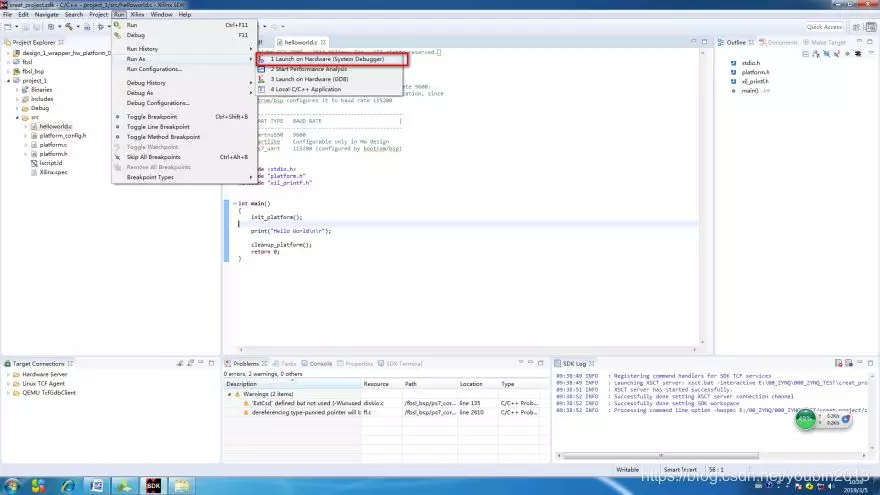Expand Linux TCF Agent node
880x495 pixels.
8,384
